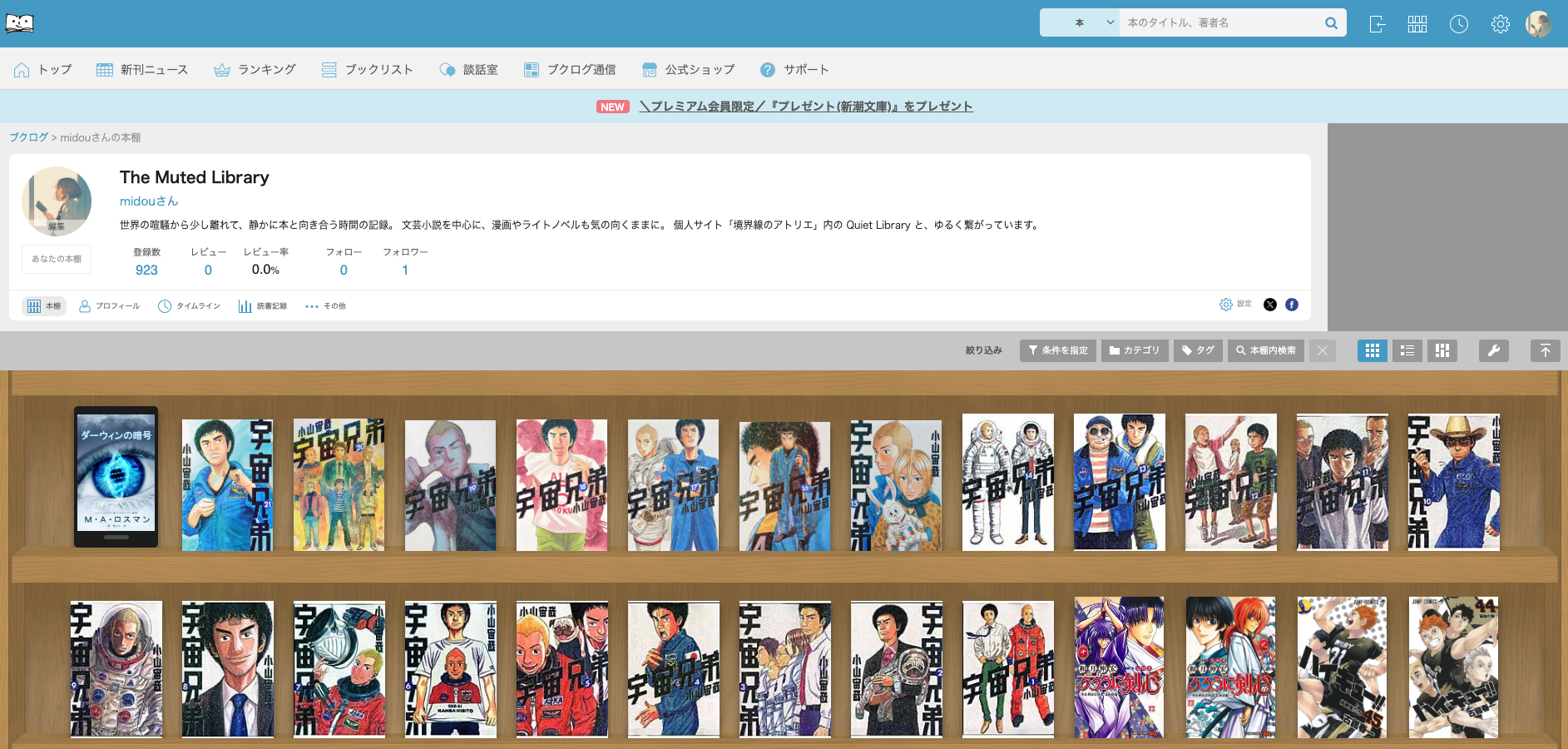Open the settings gear in the header
This screenshot has height=749, width=1568.
[x=1501, y=24]
